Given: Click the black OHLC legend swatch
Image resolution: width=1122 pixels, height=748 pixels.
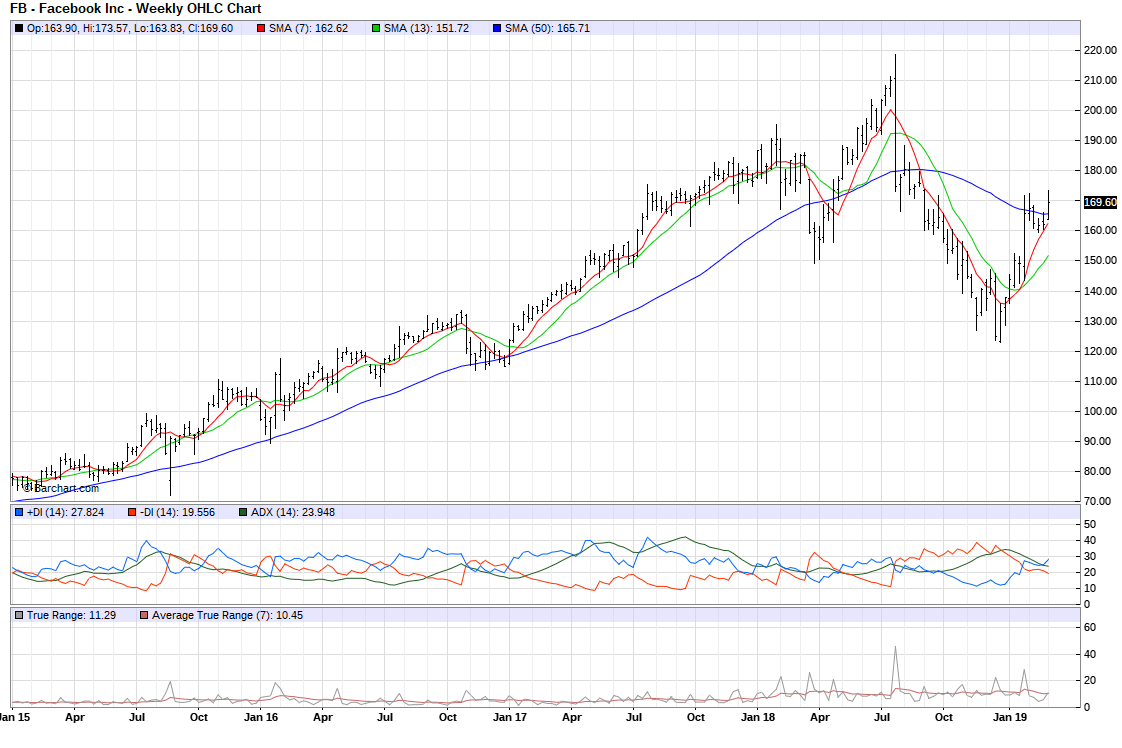Looking at the screenshot, I should click(19, 29).
